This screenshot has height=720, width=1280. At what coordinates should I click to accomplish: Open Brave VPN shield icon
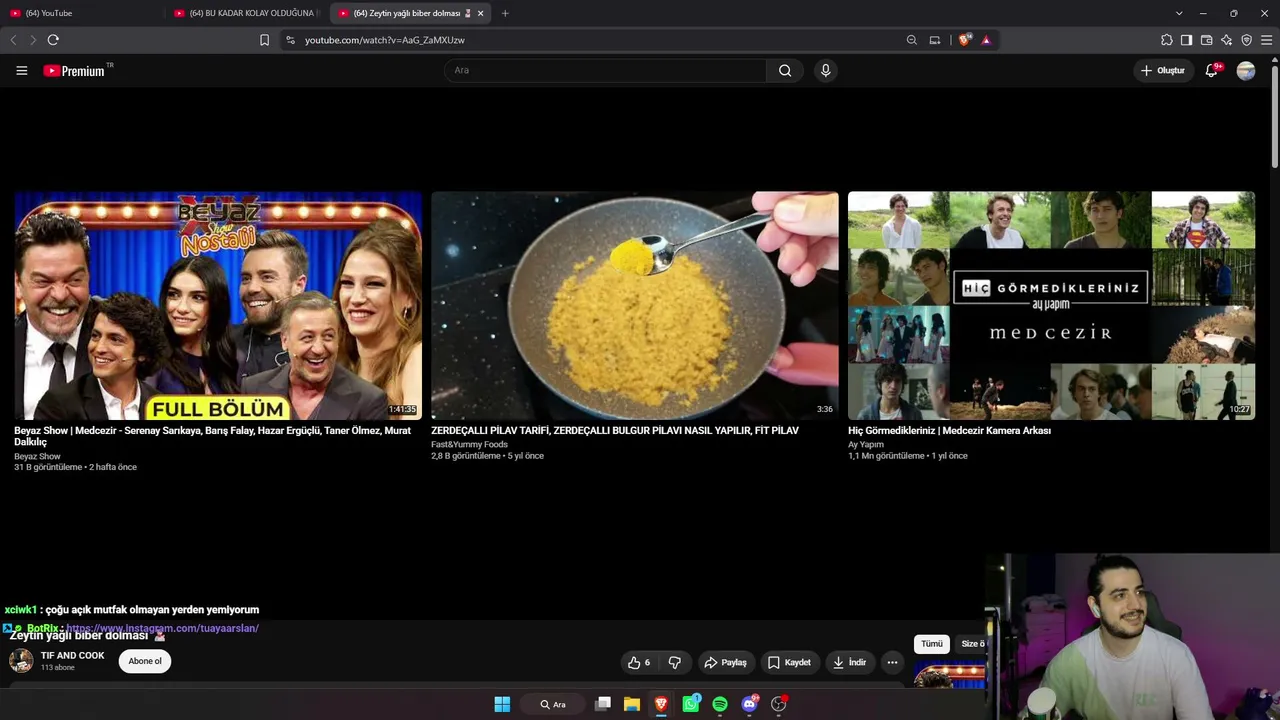pos(1246,40)
